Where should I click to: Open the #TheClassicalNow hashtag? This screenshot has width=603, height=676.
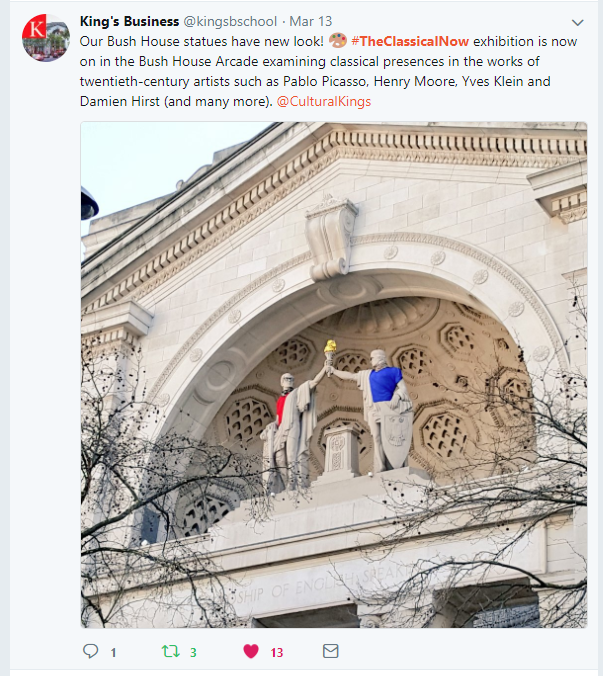pos(410,41)
